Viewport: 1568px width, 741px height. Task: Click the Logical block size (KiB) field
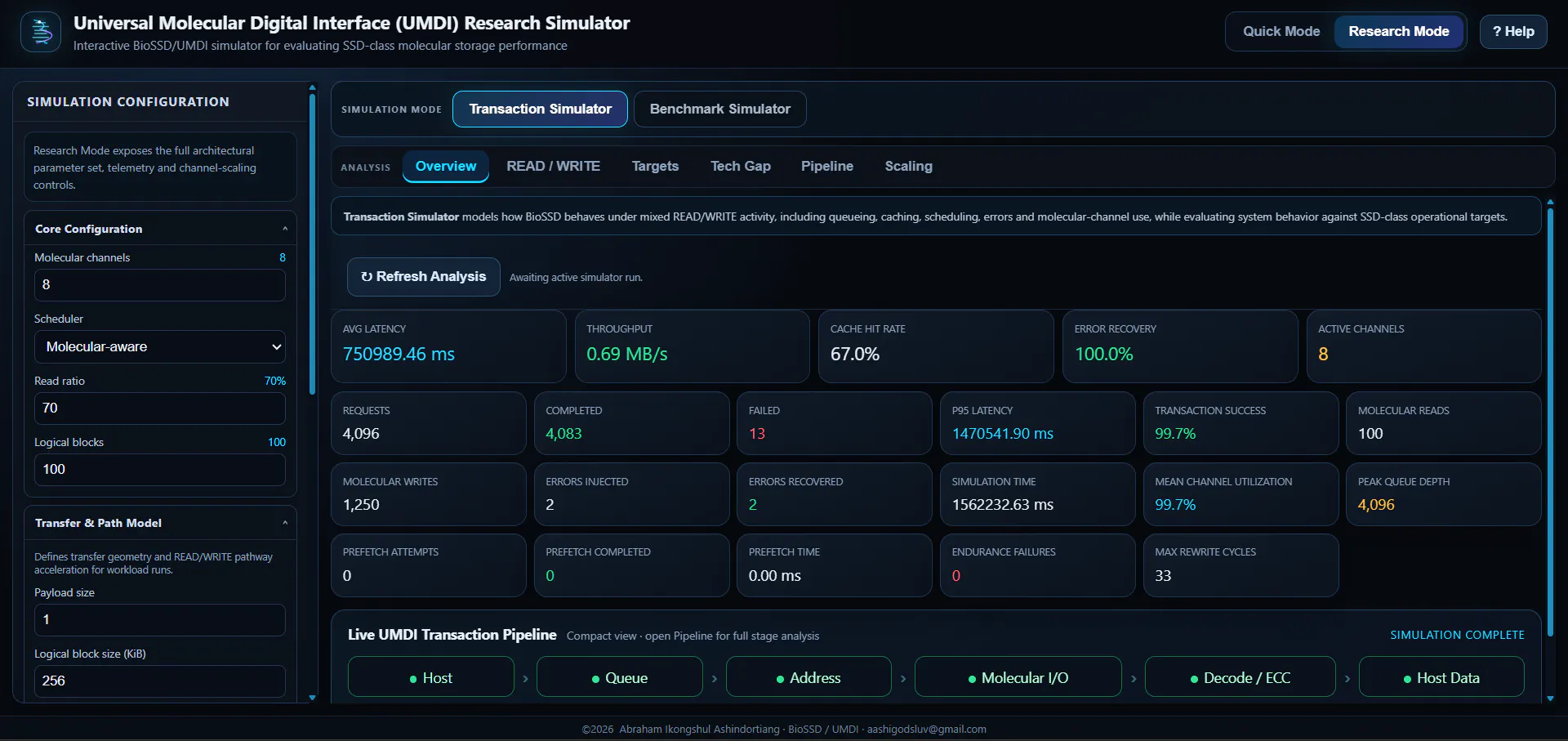click(x=160, y=681)
